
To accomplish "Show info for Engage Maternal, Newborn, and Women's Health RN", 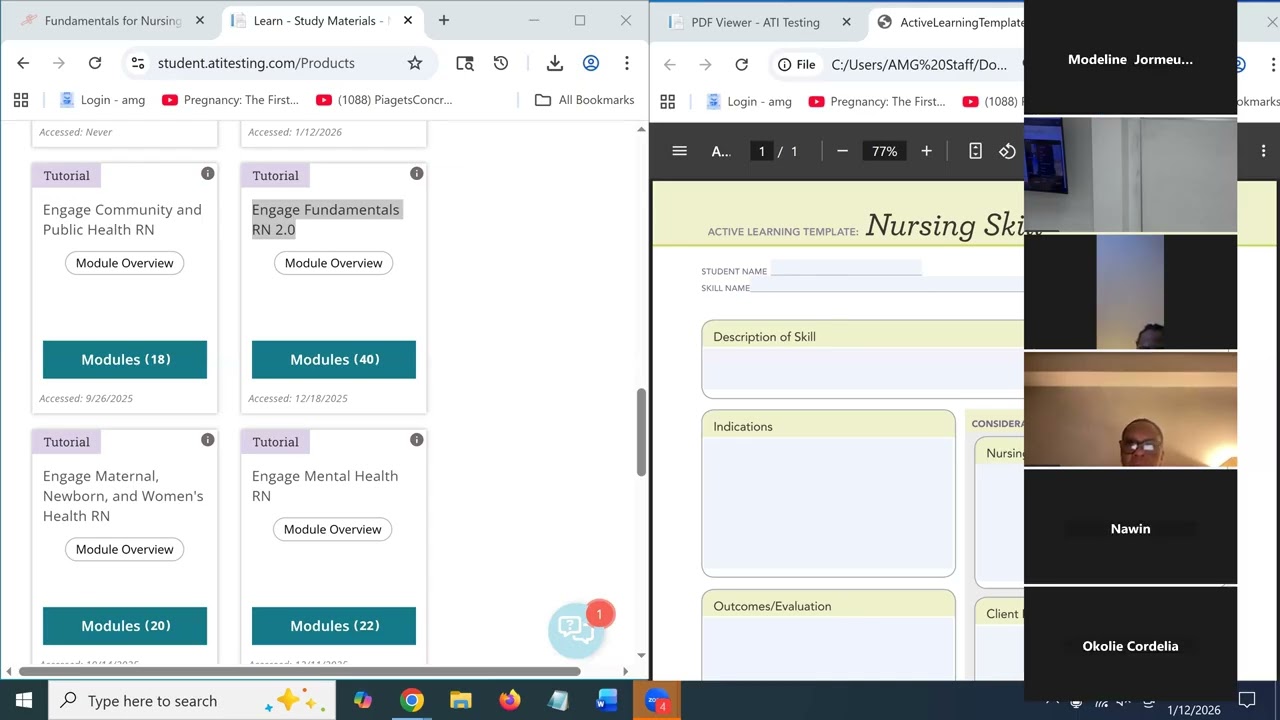I will click(208, 440).
